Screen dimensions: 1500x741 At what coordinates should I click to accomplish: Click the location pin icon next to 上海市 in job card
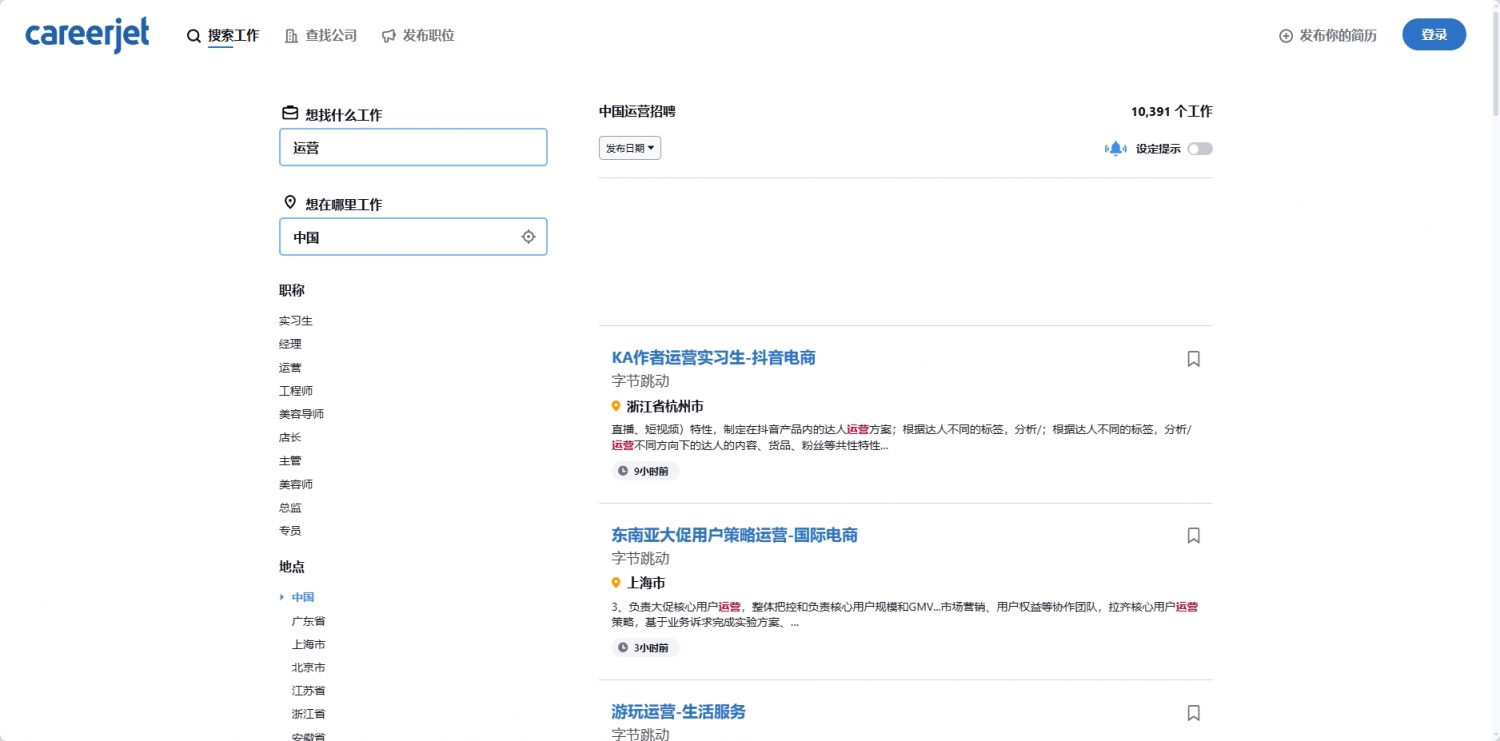coord(616,583)
